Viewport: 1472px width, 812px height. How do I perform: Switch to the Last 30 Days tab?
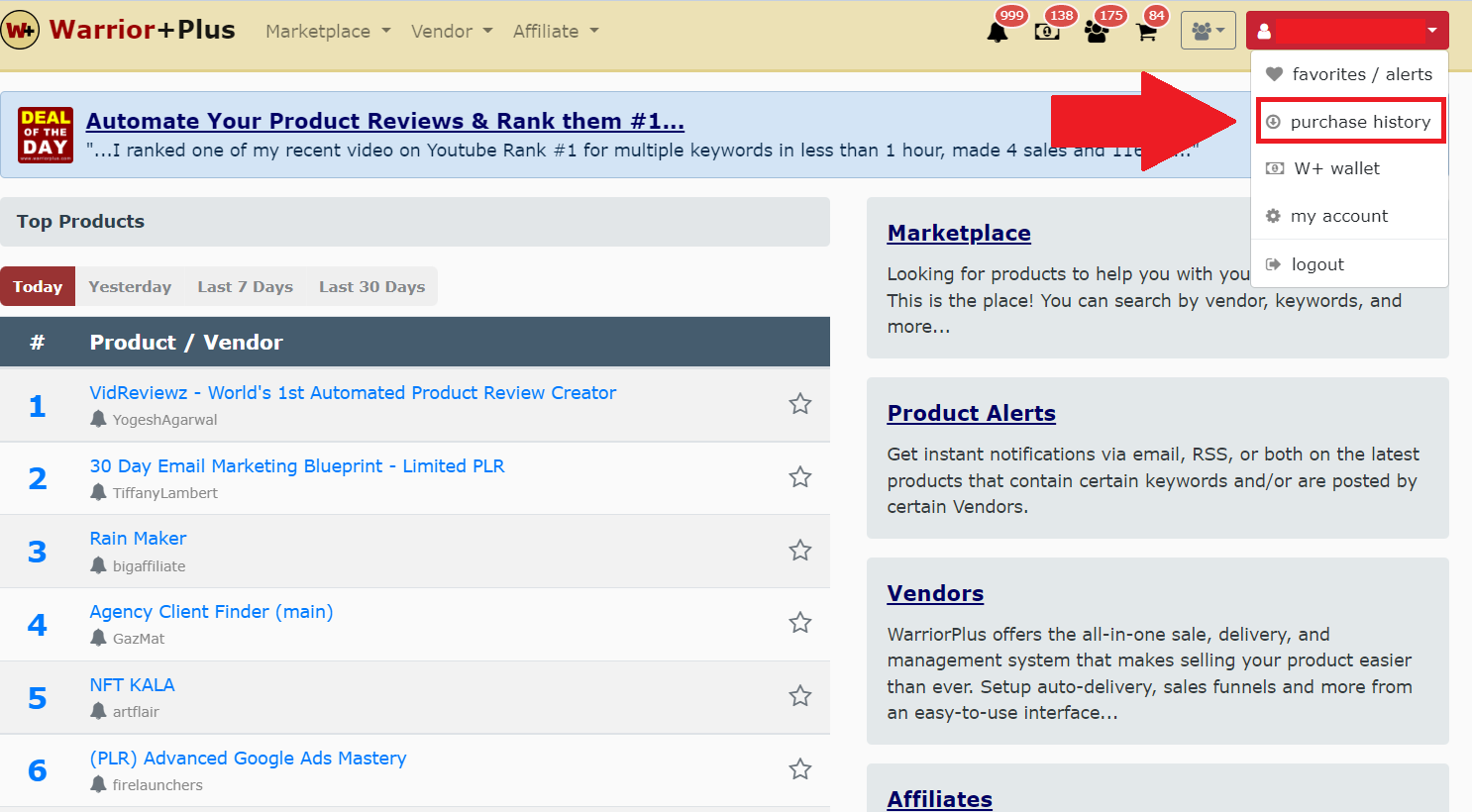point(371,286)
